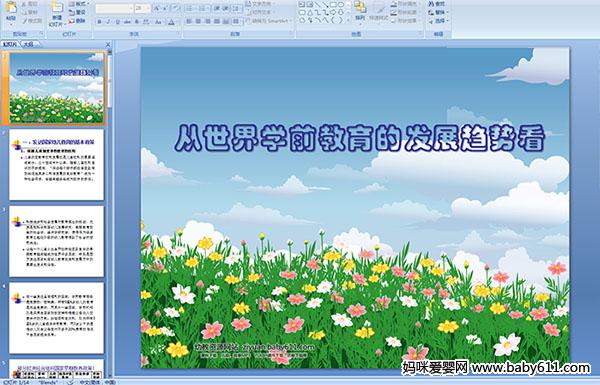Click the slide title text on main slide
Image resolution: width=600 pixels, height=385 pixels.
[360, 138]
